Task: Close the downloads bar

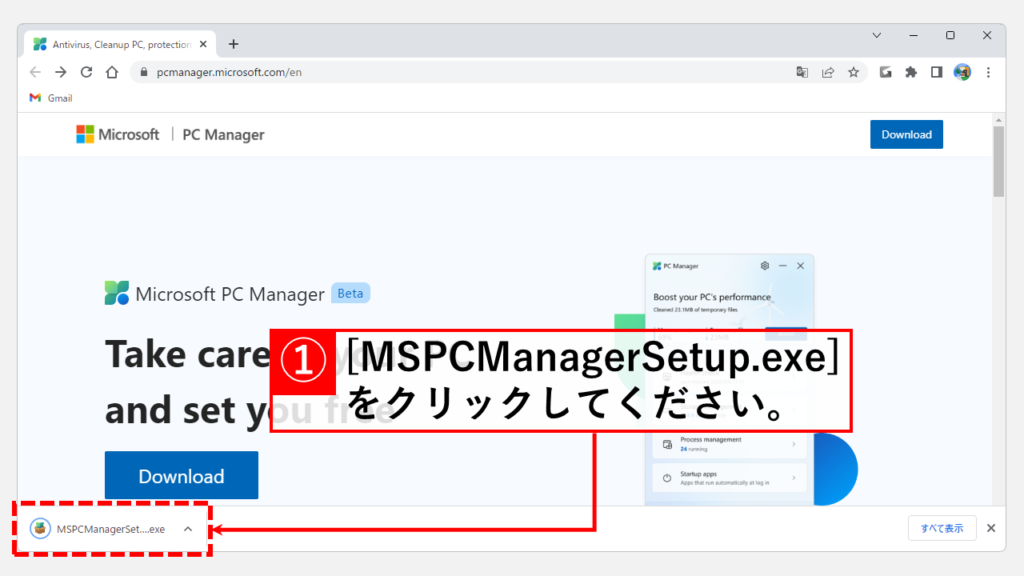Action: click(991, 528)
